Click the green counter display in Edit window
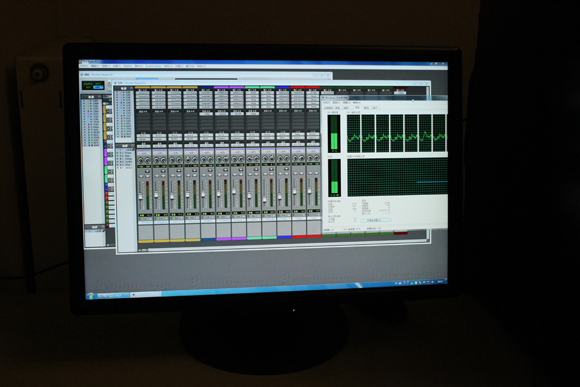 pyautogui.click(x=93, y=86)
